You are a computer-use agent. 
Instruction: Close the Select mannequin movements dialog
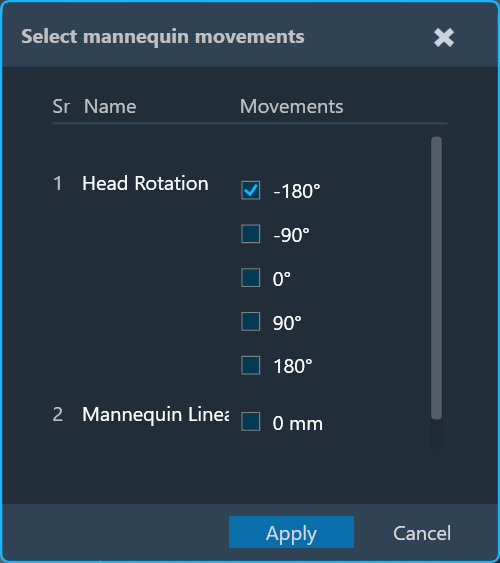[444, 37]
